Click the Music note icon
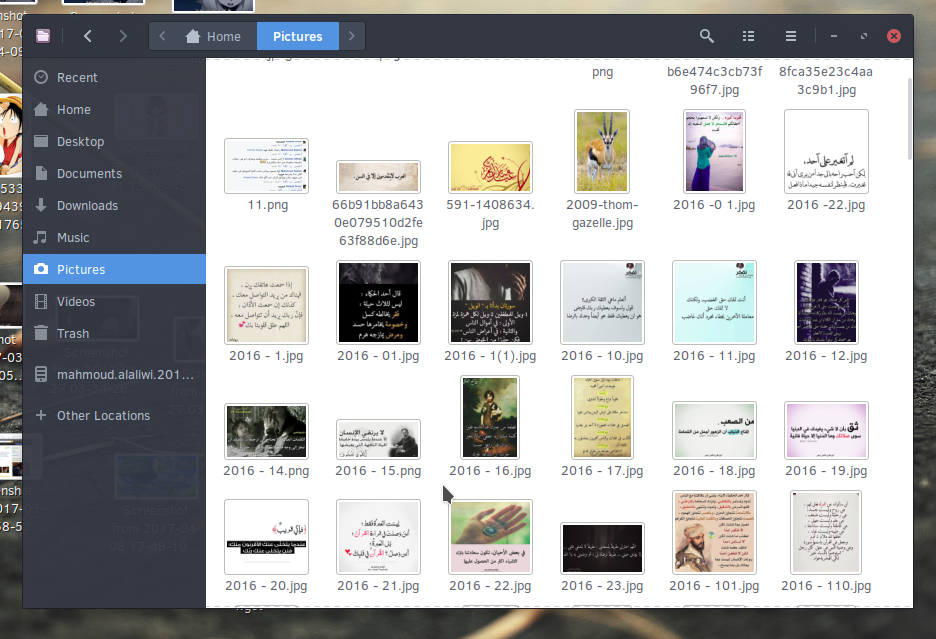This screenshot has height=639, width=936. pos(40,237)
